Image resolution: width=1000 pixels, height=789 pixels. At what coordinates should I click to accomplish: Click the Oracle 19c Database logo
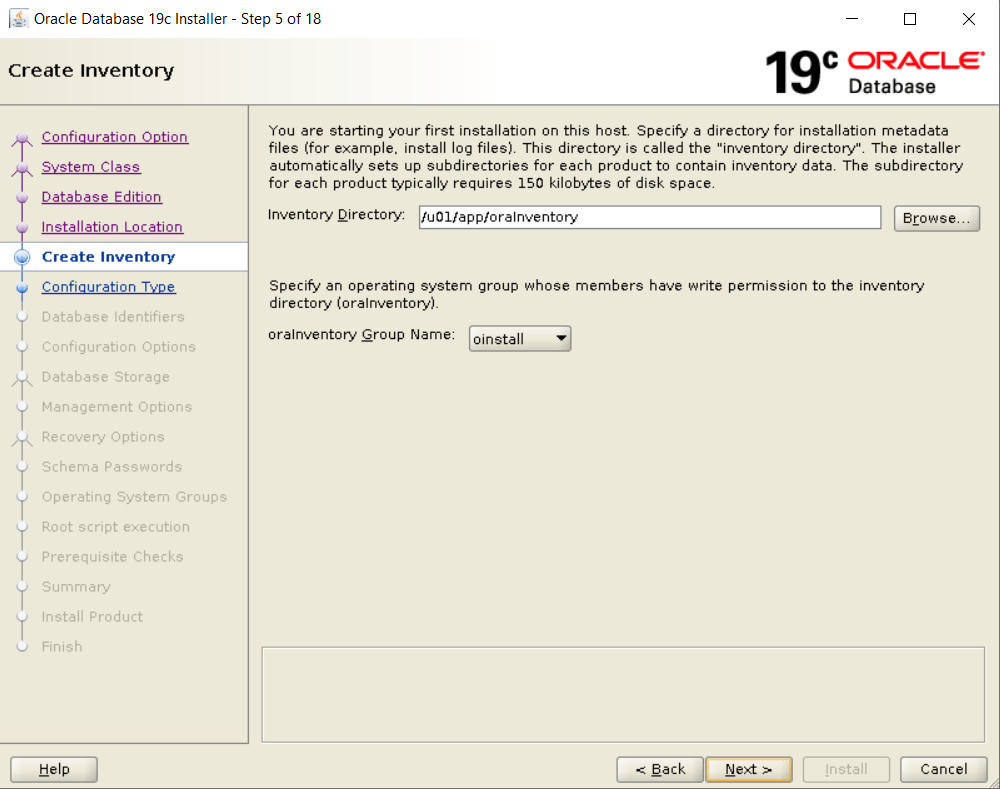(x=873, y=72)
